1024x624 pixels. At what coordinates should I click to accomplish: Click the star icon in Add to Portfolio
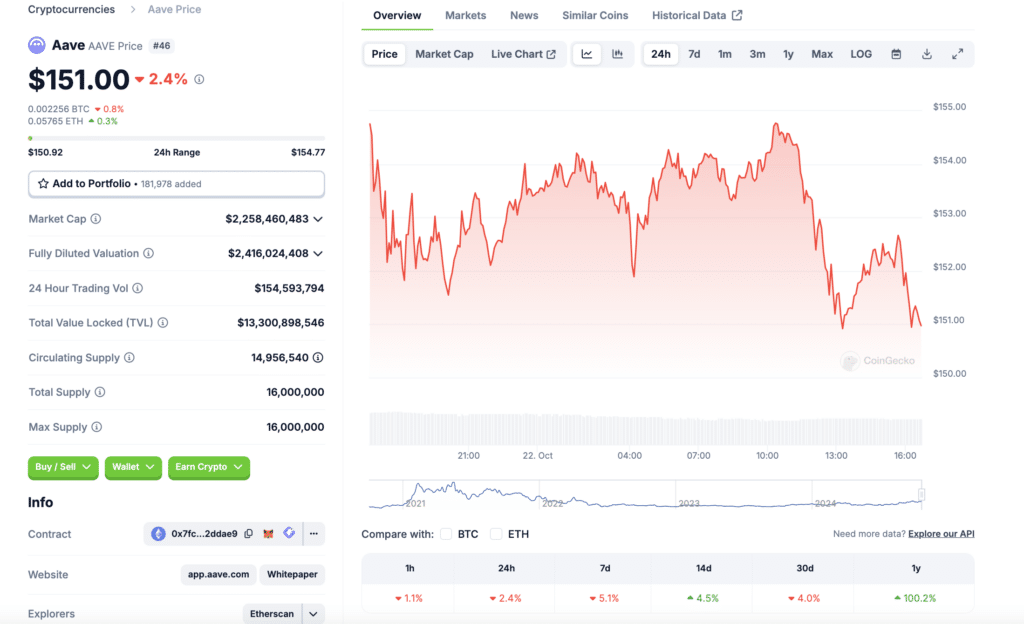[x=43, y=183]
